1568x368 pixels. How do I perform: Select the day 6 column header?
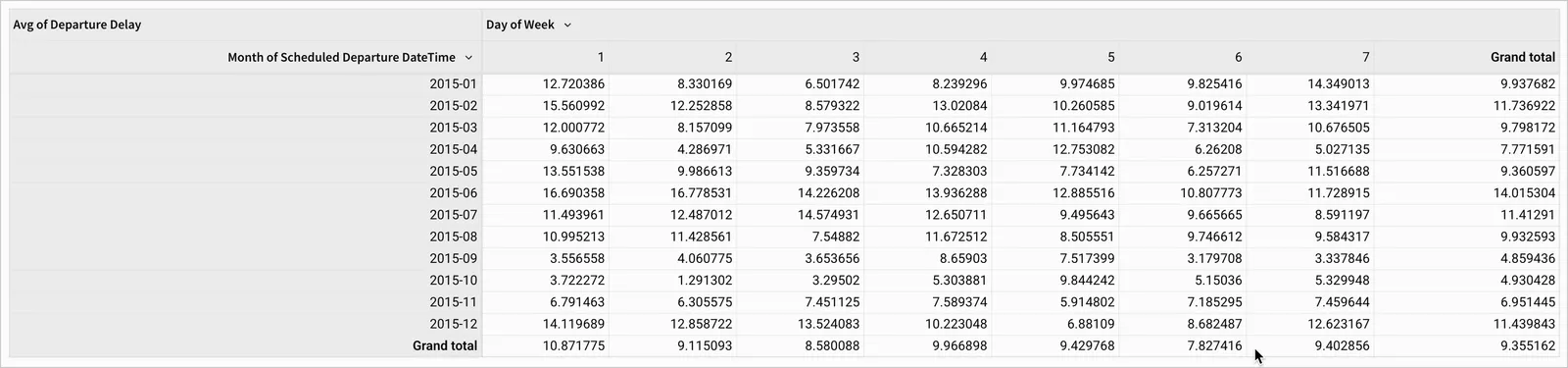pos(1238,57)
